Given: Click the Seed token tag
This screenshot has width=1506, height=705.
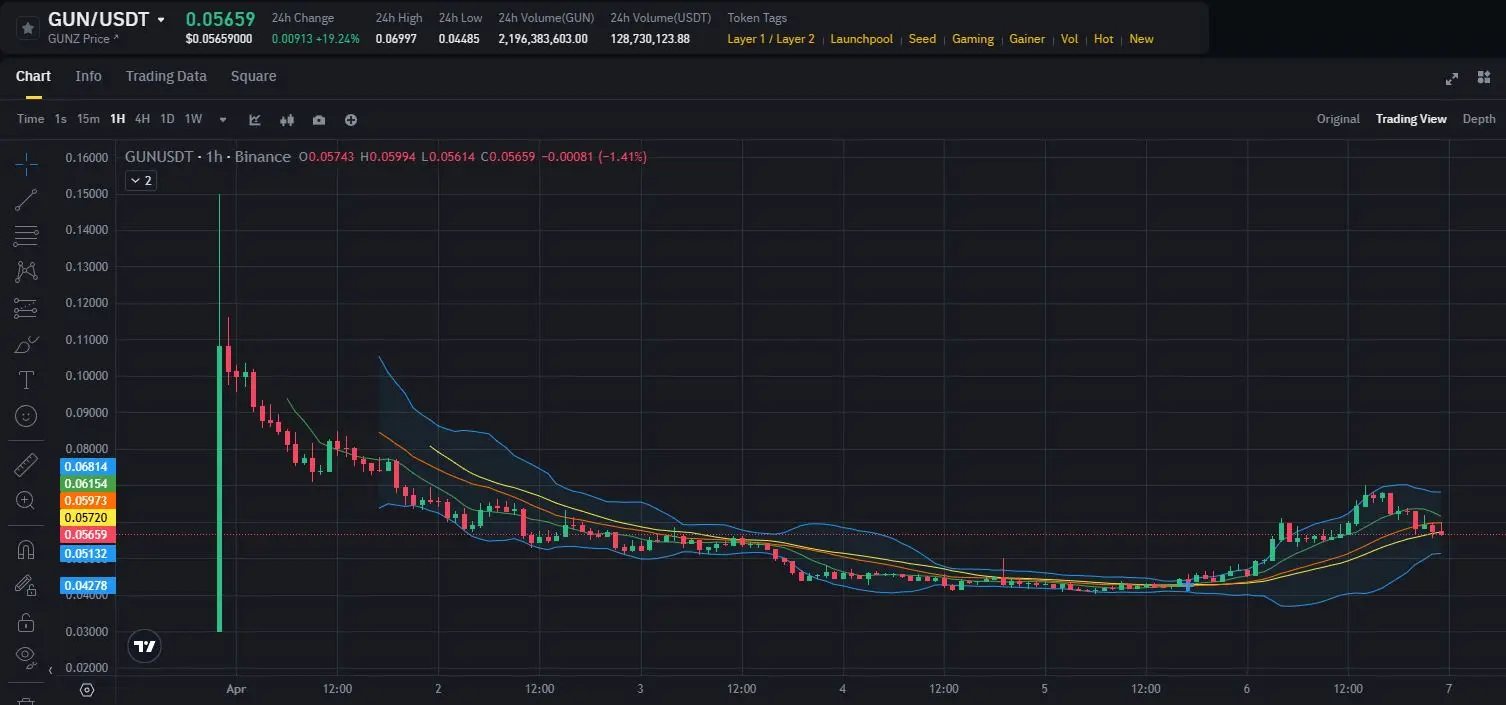Looking at the screenshot, I should pyautogui.click(x=922, y=39).
